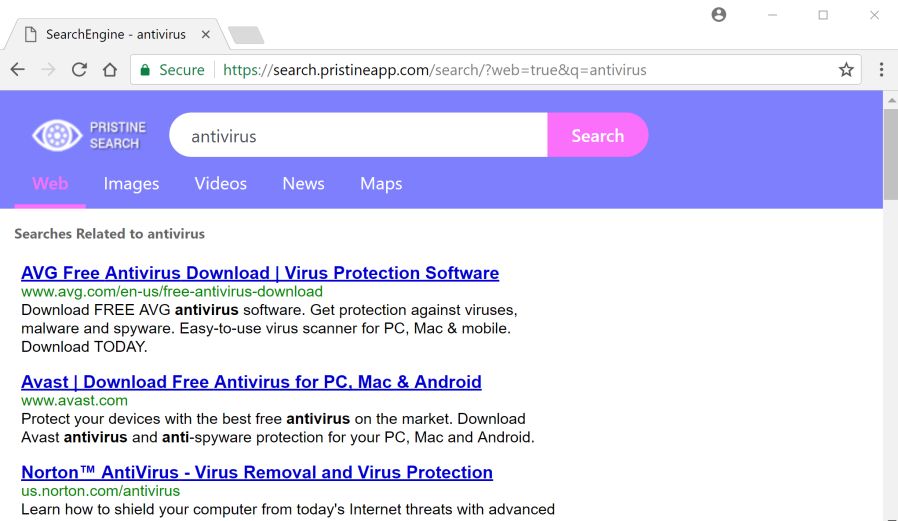The height and width of the screenshot is (521, 898).
Task: Click the antivirus search input field
Action: tap(360, 136)
